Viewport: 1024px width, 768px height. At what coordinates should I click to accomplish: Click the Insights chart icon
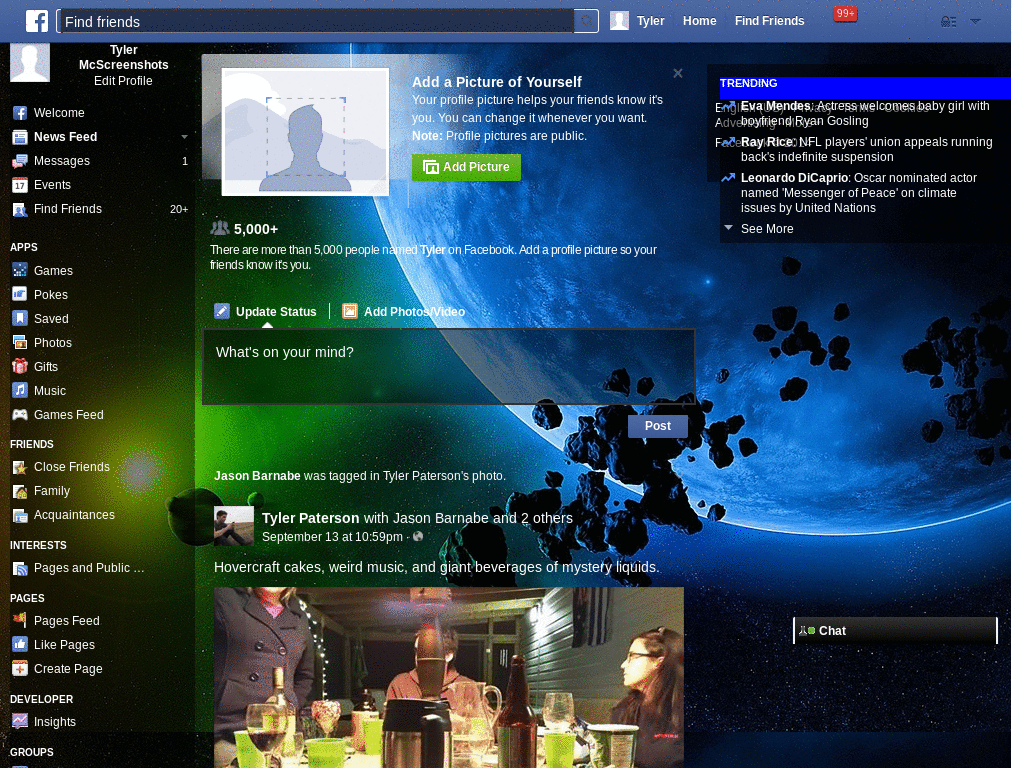click(x=20, y=721)
